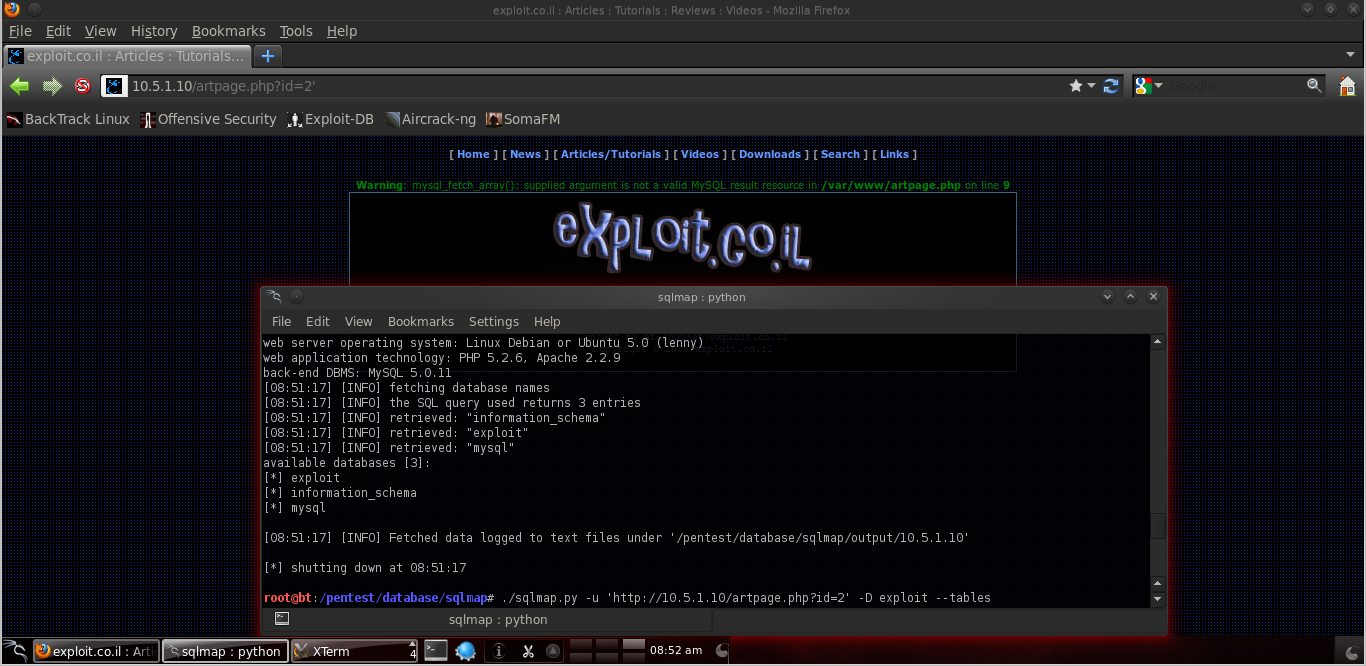
Task: Open Firefox Help menu
Action: (342, 31)
